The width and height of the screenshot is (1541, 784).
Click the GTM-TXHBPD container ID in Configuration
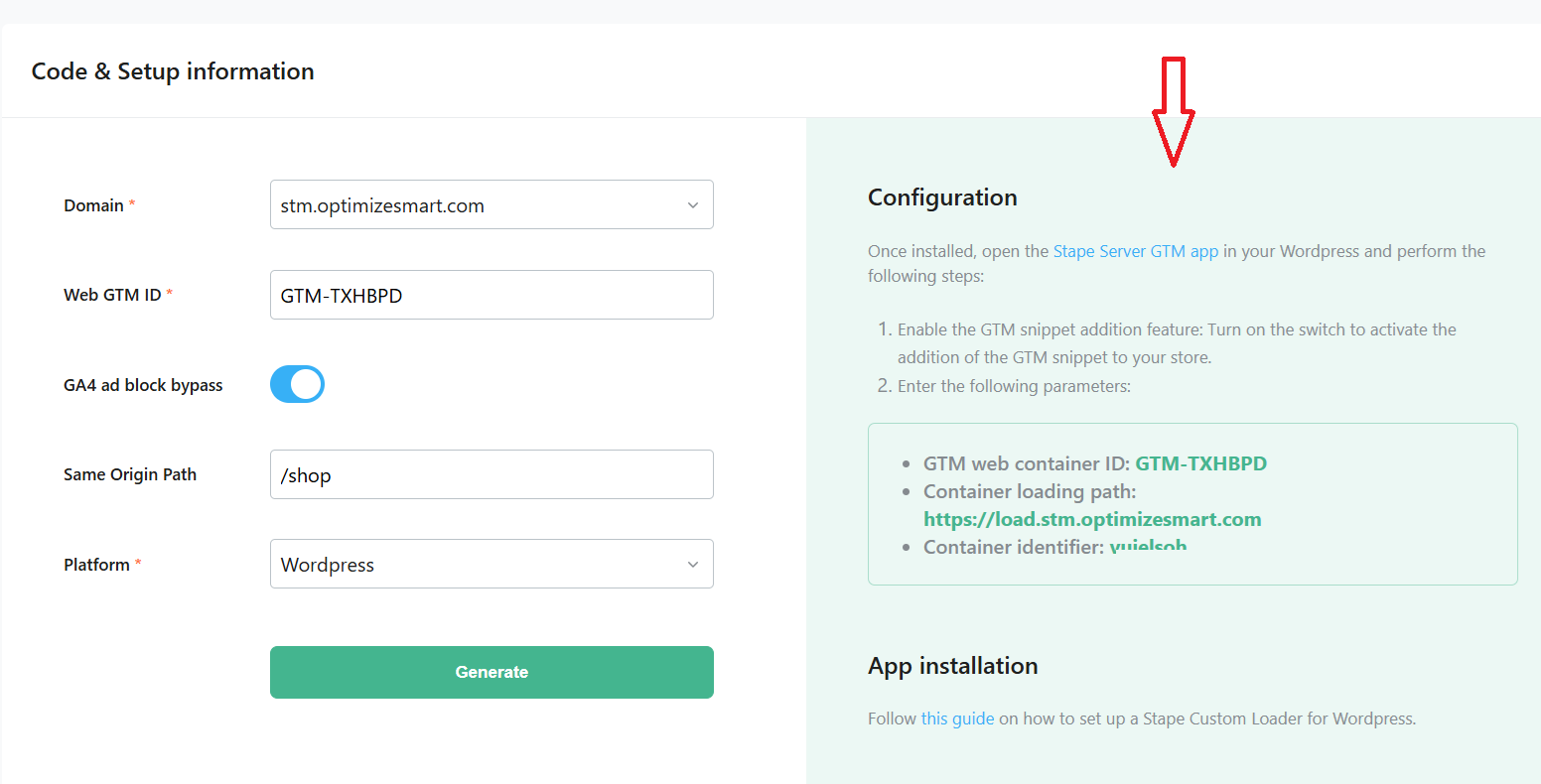click(x=1200, y=463)
